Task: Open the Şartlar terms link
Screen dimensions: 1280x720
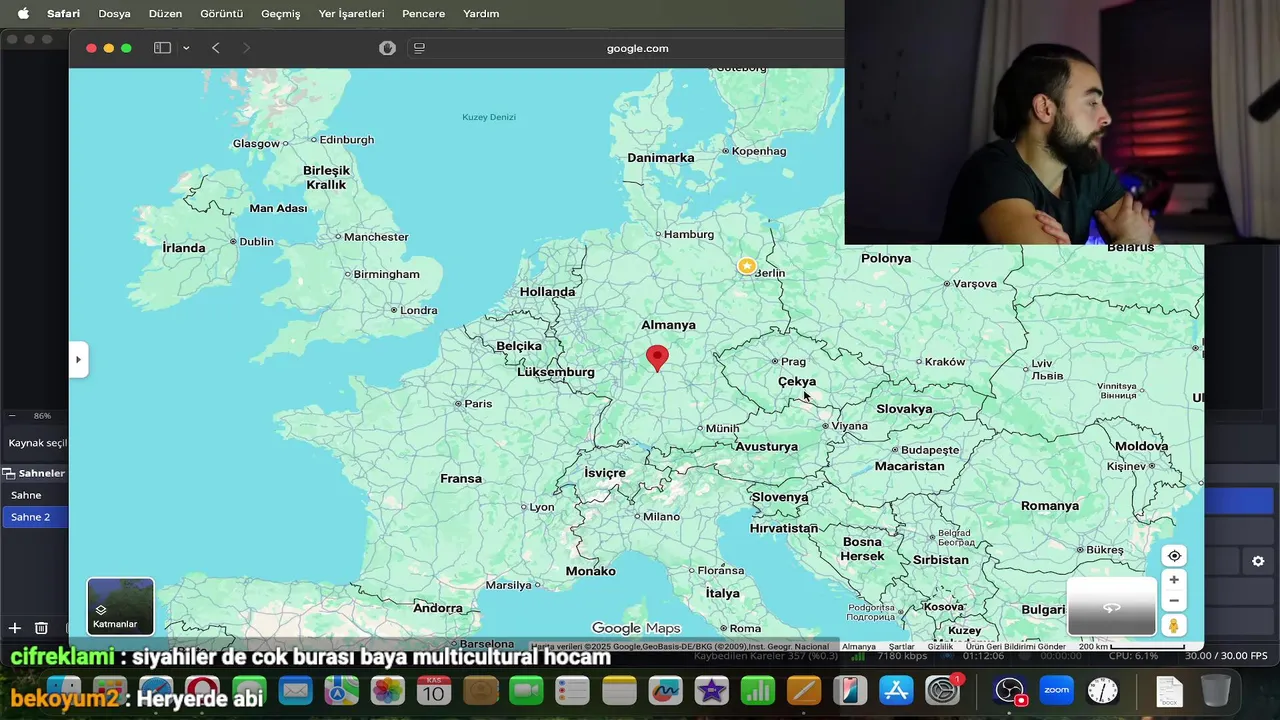Action: coord(902,647)
